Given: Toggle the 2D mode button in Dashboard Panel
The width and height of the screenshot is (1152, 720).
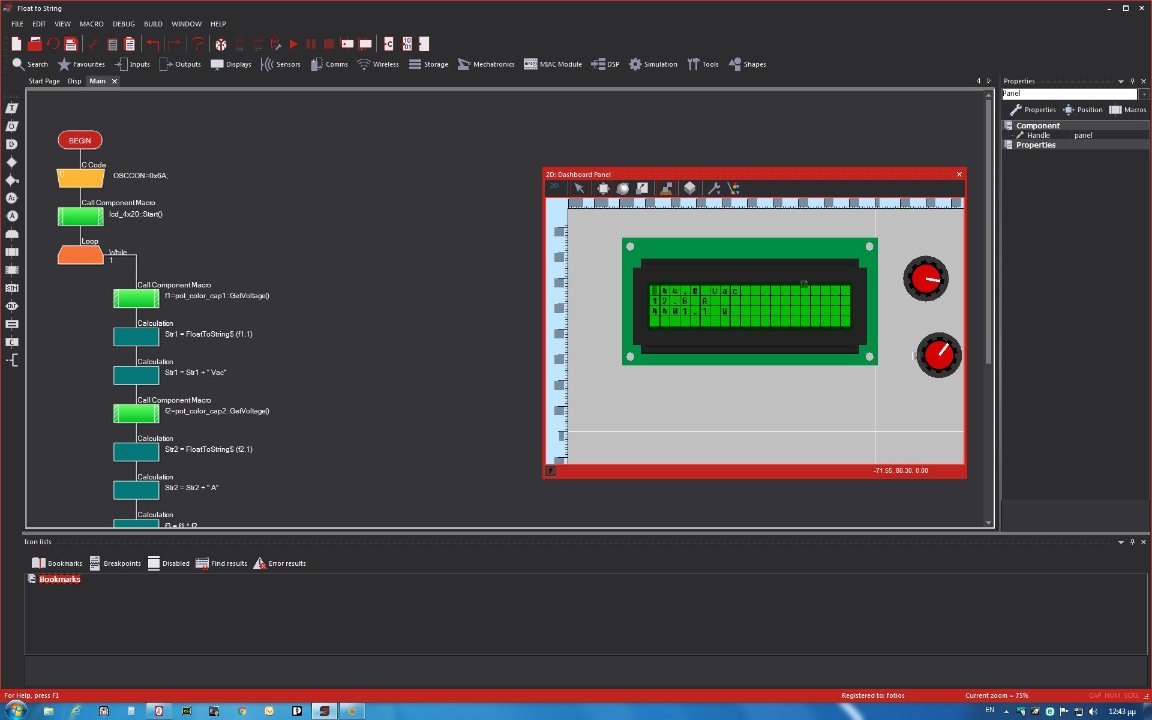Looking at the screenshot, I should click(x=555, y=187).
